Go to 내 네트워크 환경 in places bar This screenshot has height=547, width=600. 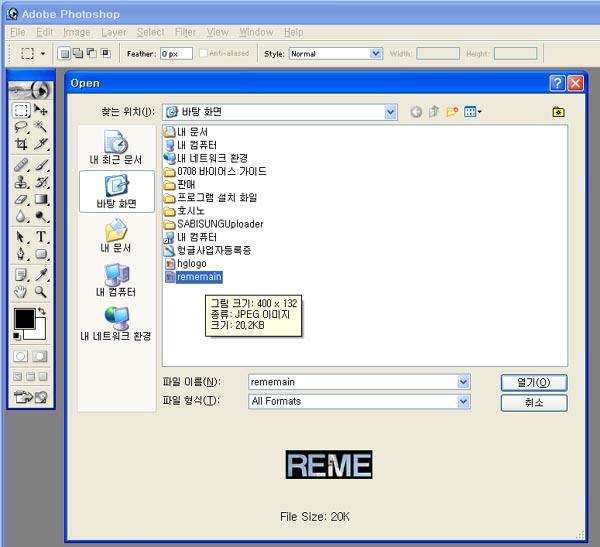click(116, 324)
